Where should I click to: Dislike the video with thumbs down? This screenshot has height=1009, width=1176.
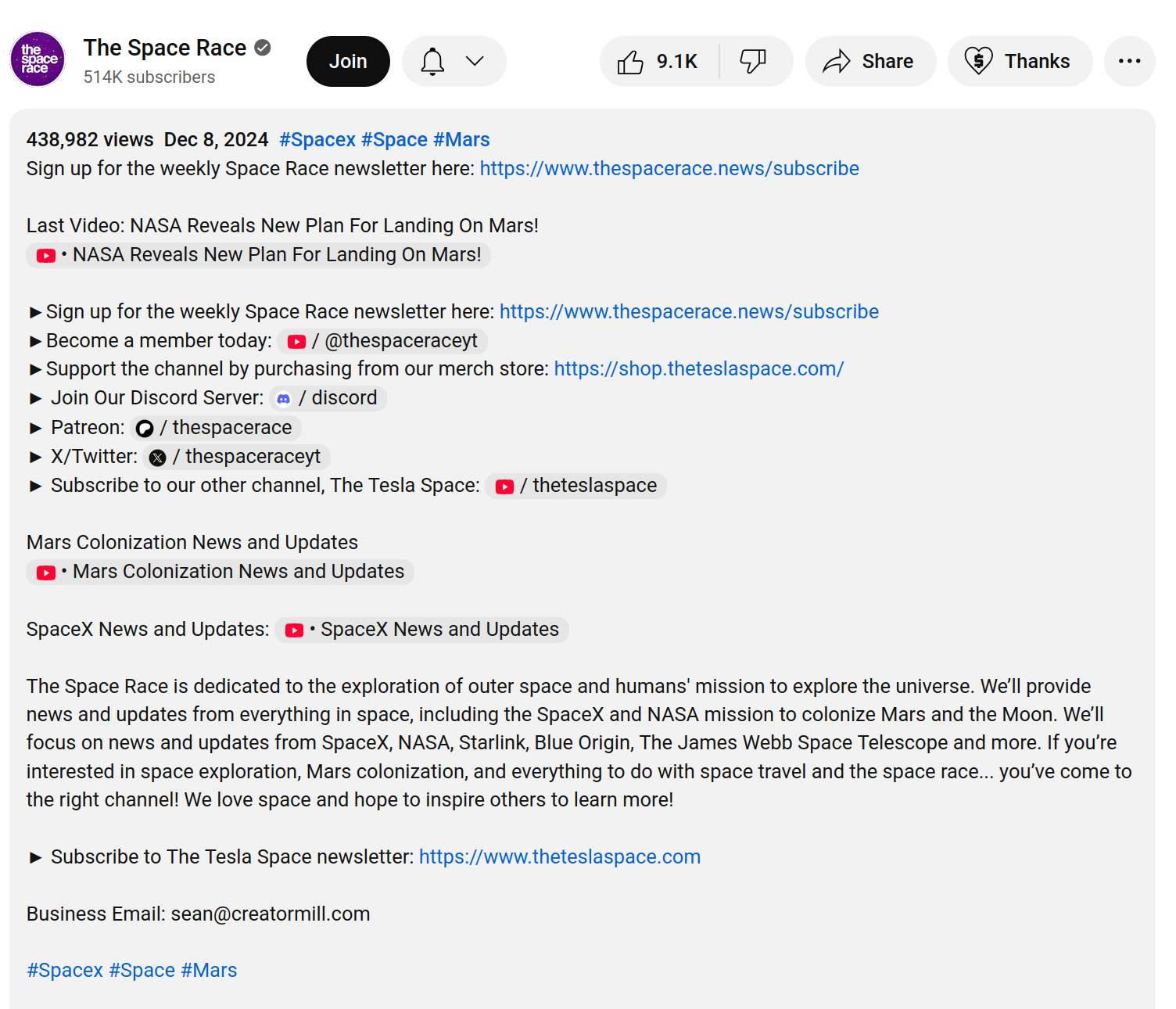(754, 62)
